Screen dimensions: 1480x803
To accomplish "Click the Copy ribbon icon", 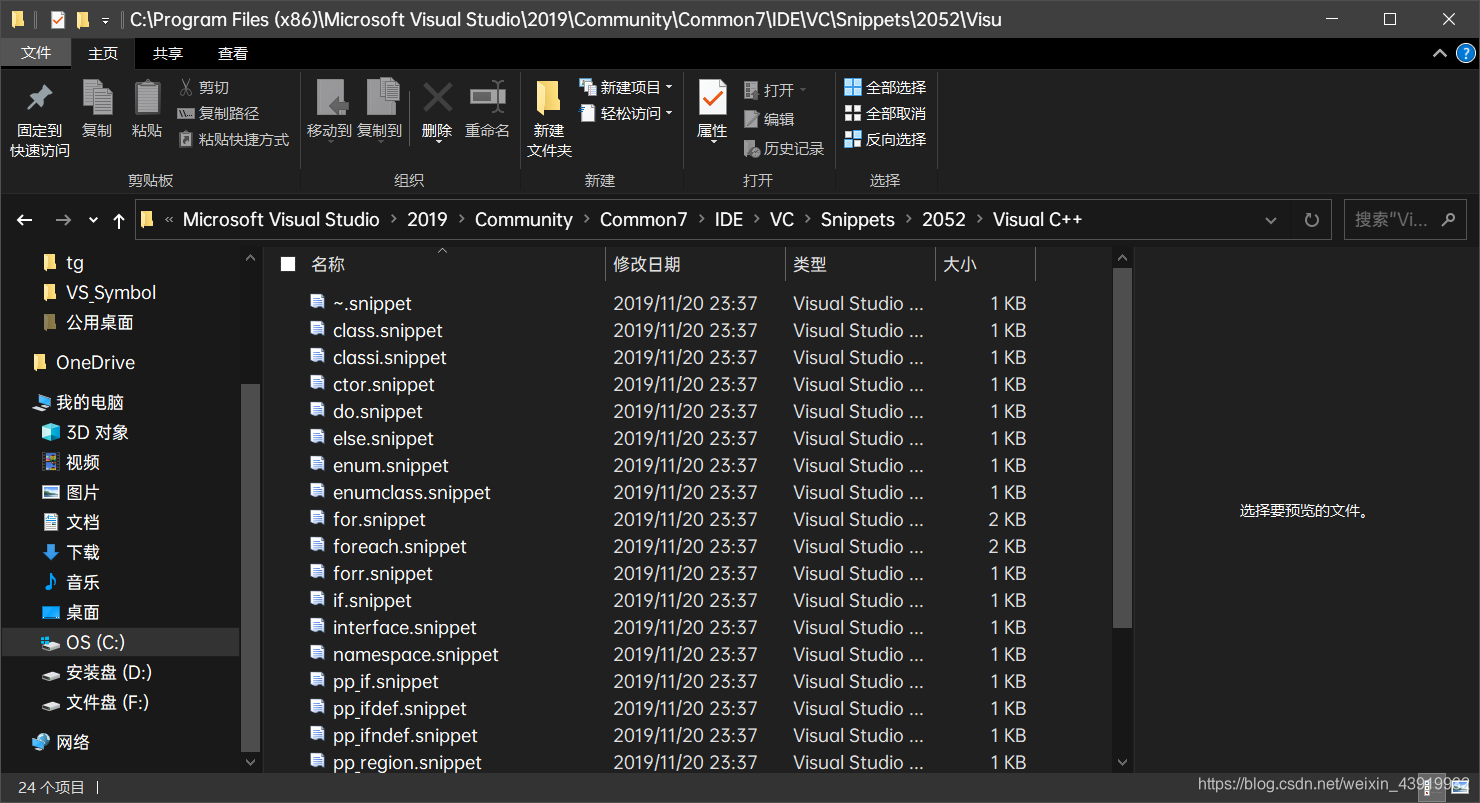I will click(x=97, y=110).
